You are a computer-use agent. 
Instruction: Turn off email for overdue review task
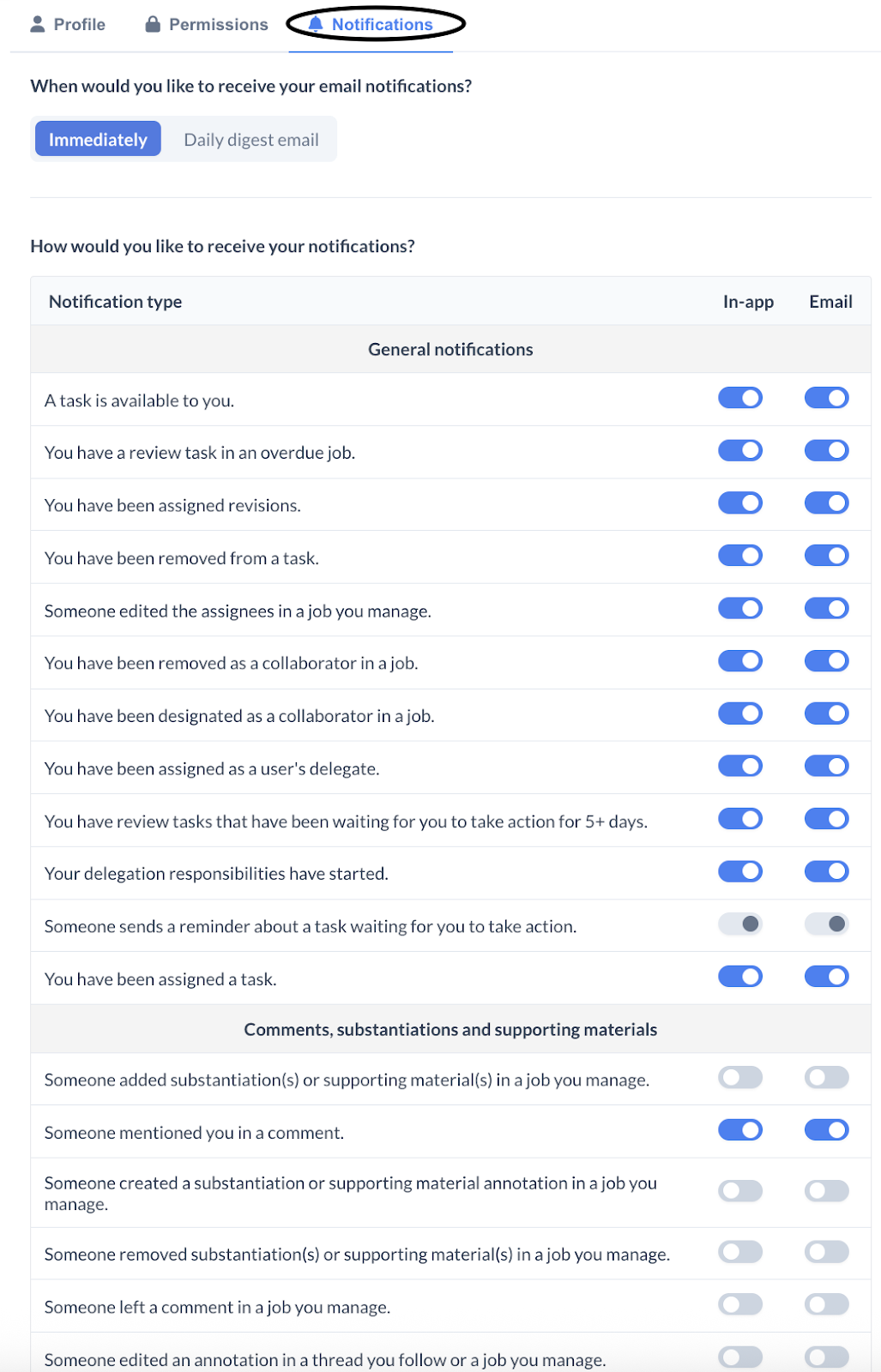tap(826, 450)
